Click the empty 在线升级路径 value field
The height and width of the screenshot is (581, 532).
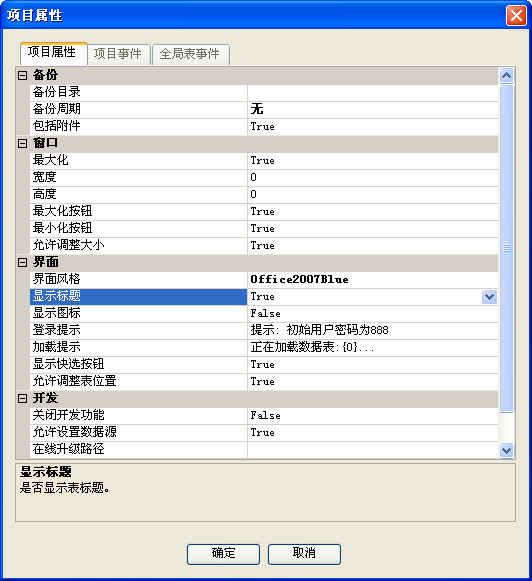tap(373, 450)
